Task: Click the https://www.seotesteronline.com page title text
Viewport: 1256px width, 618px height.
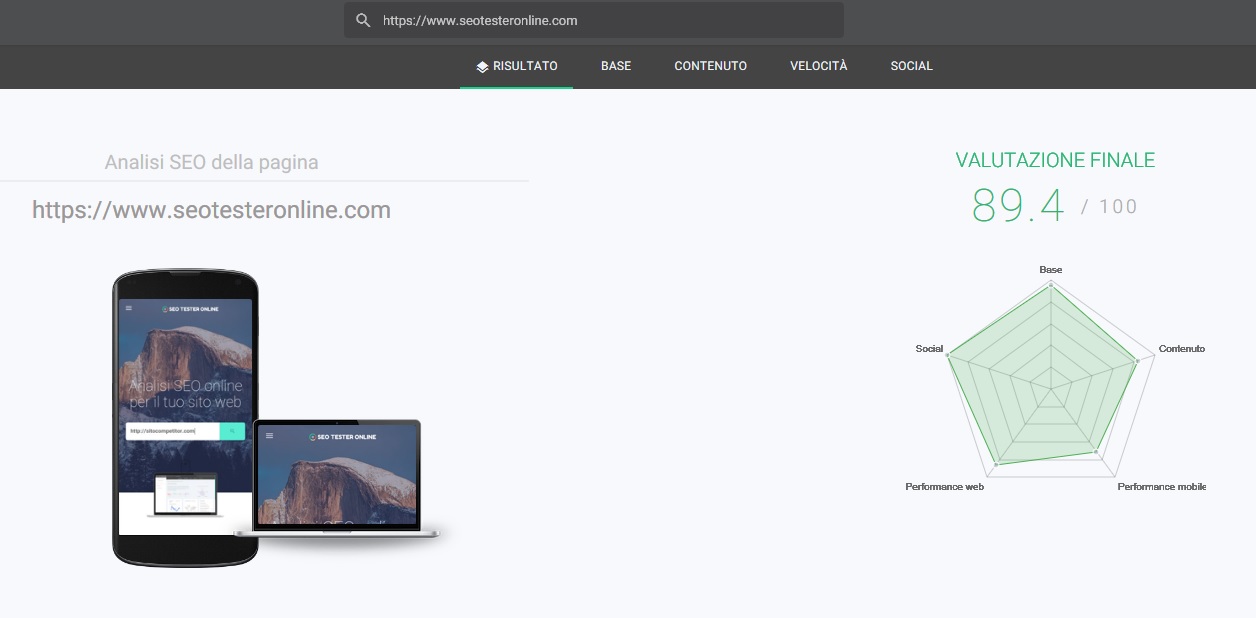Action: pyautogui.click(x=211, y=210)
